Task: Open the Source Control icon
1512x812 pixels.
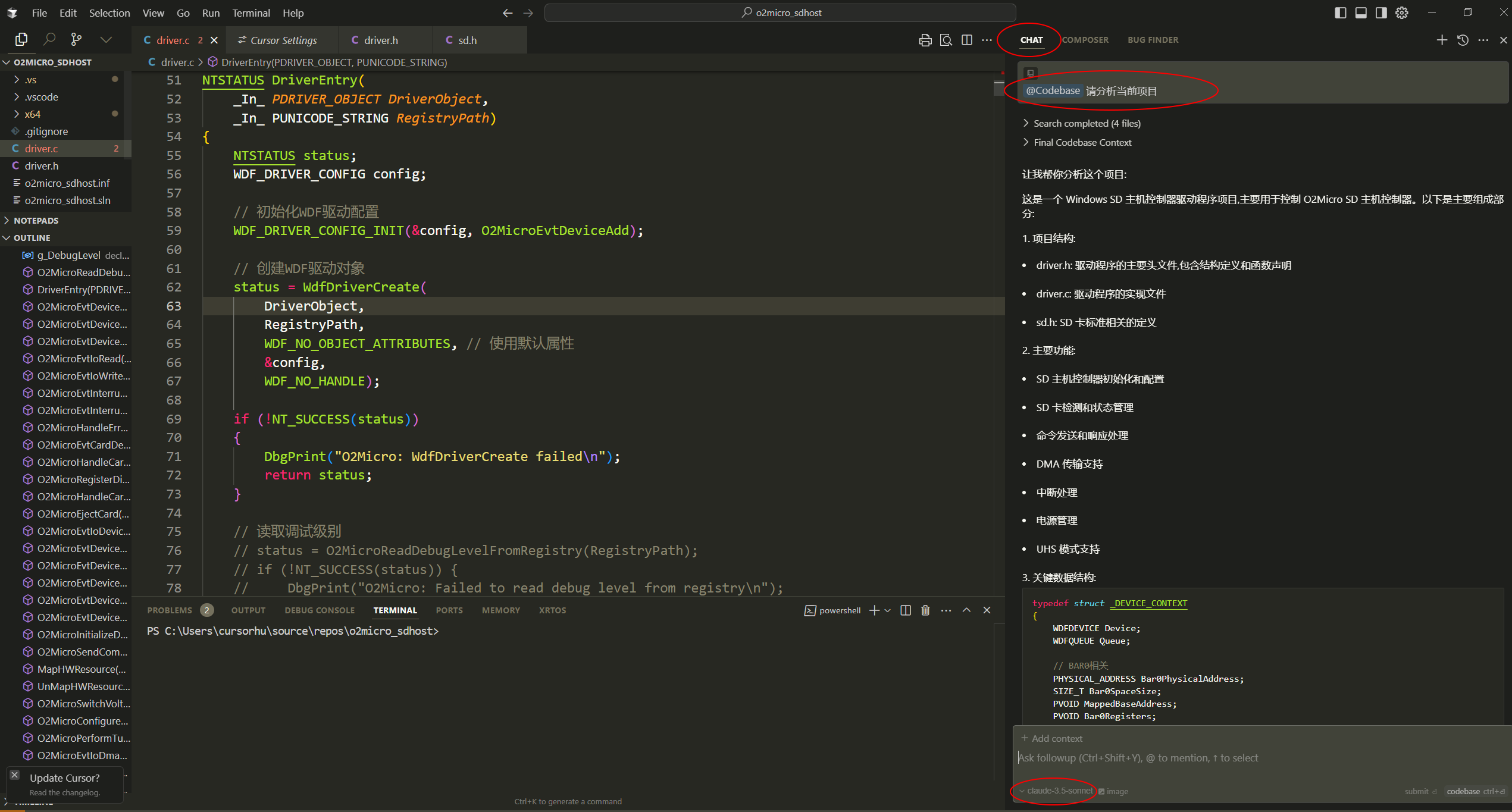Action: [76, 39]
